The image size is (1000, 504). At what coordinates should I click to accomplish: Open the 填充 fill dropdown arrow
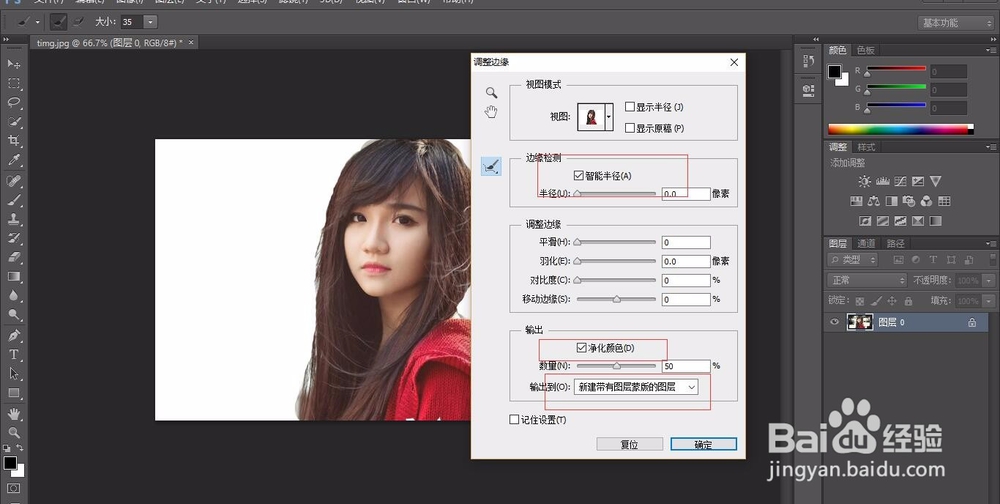tap(989, 300)
